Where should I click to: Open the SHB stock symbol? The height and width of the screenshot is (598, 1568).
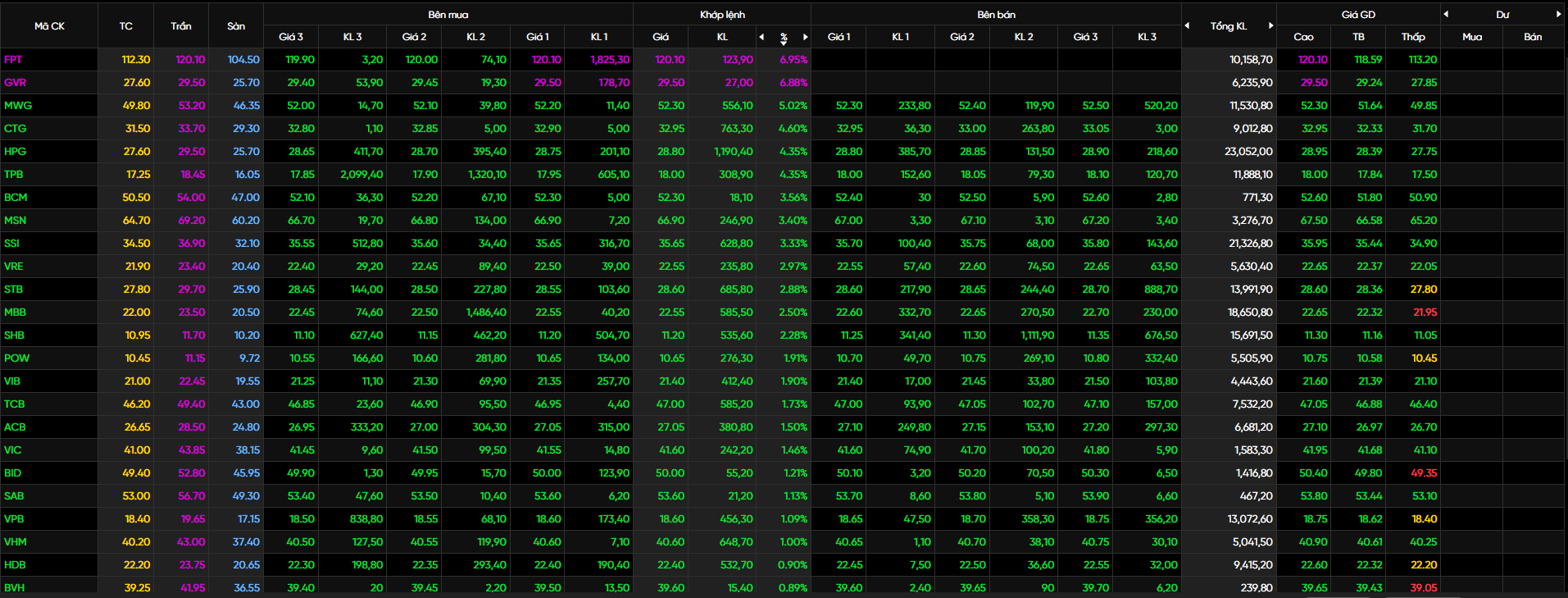click(14, 336)
